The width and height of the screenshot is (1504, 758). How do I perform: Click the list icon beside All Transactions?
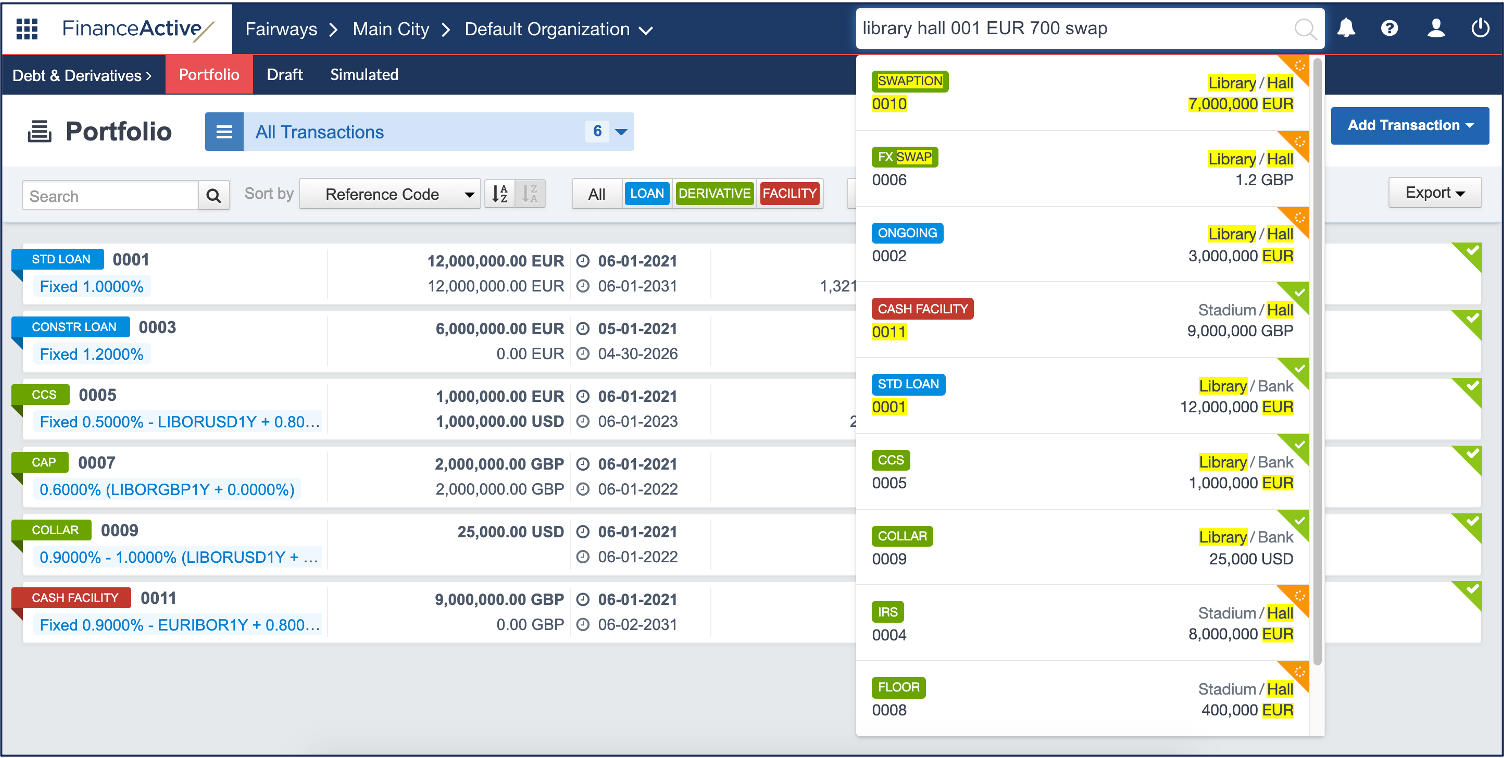tap(224, 132)
